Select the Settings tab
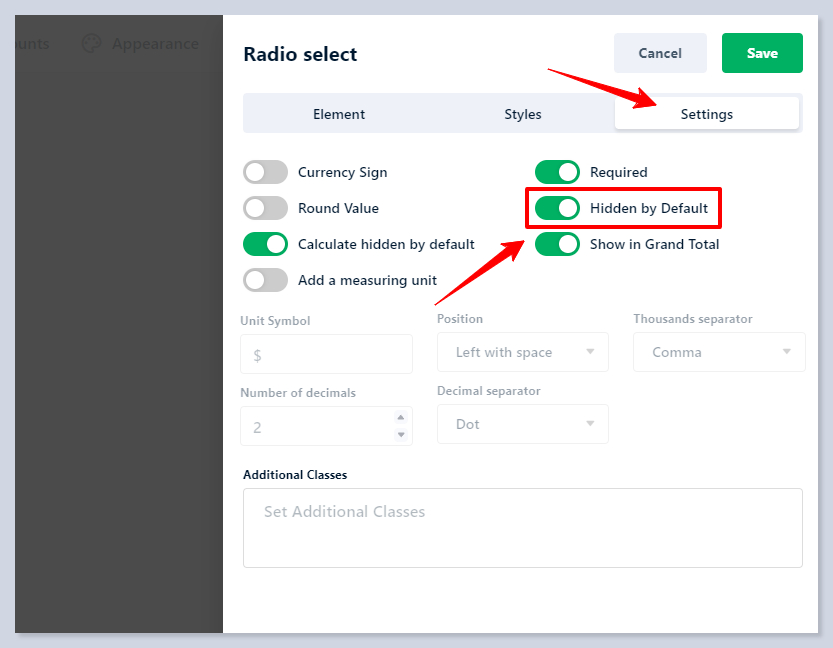833x648 pixels. (x=707, y=114)
